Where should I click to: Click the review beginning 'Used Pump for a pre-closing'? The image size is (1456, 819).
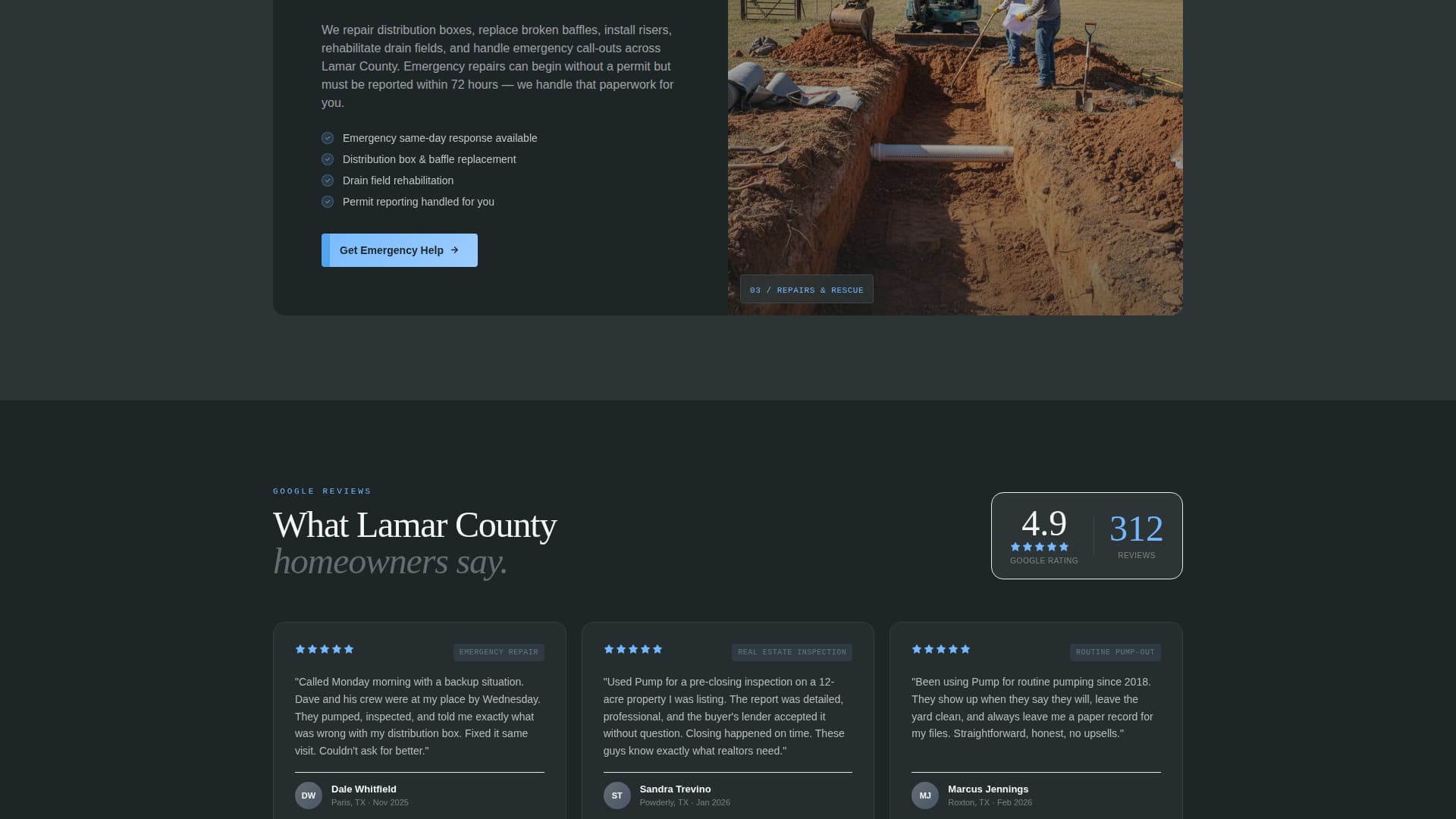[x=727, y=717]
